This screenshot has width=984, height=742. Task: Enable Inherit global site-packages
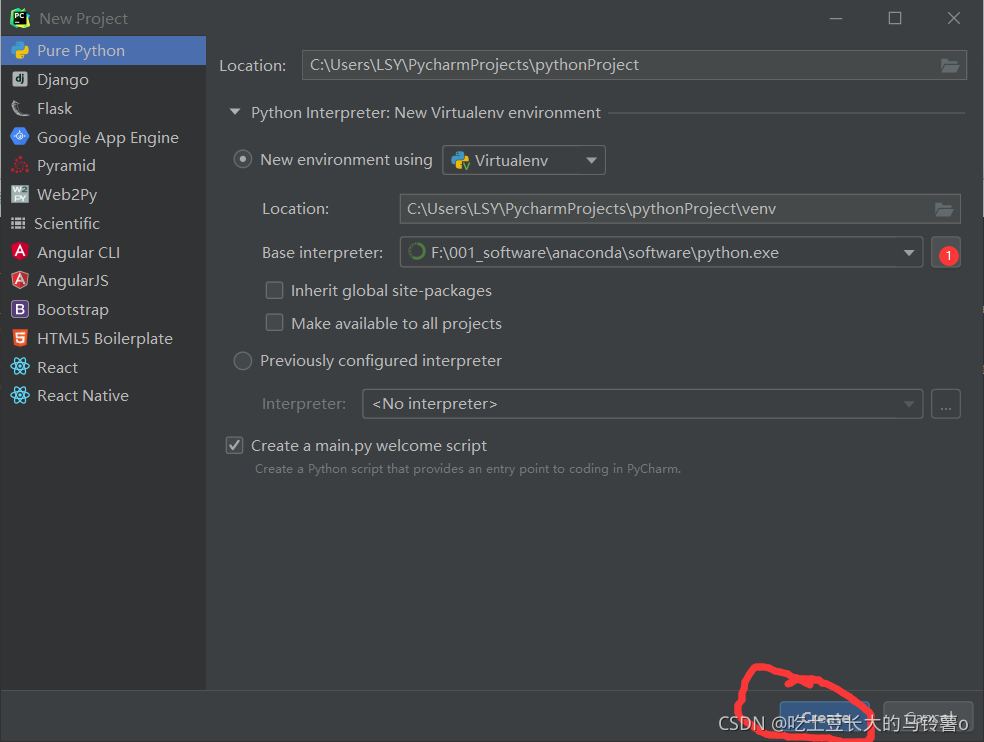(274, 290)
